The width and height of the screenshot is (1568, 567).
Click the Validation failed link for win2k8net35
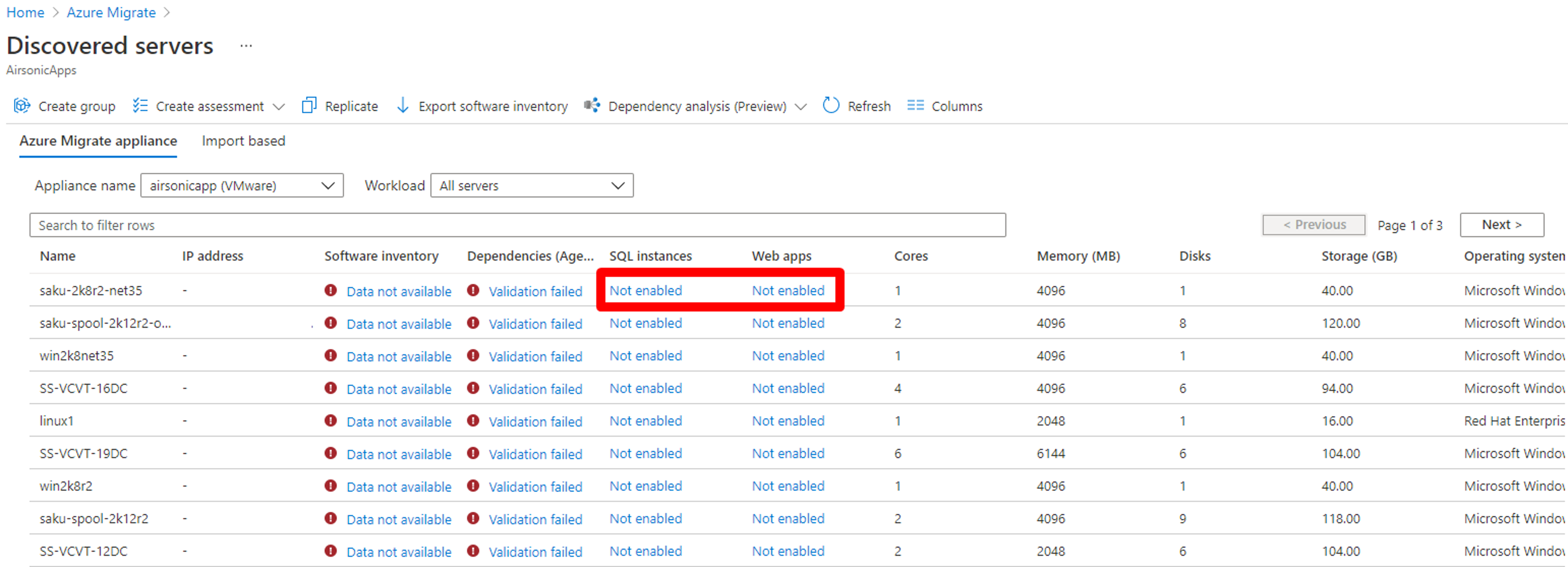click(x=536, y=354)
